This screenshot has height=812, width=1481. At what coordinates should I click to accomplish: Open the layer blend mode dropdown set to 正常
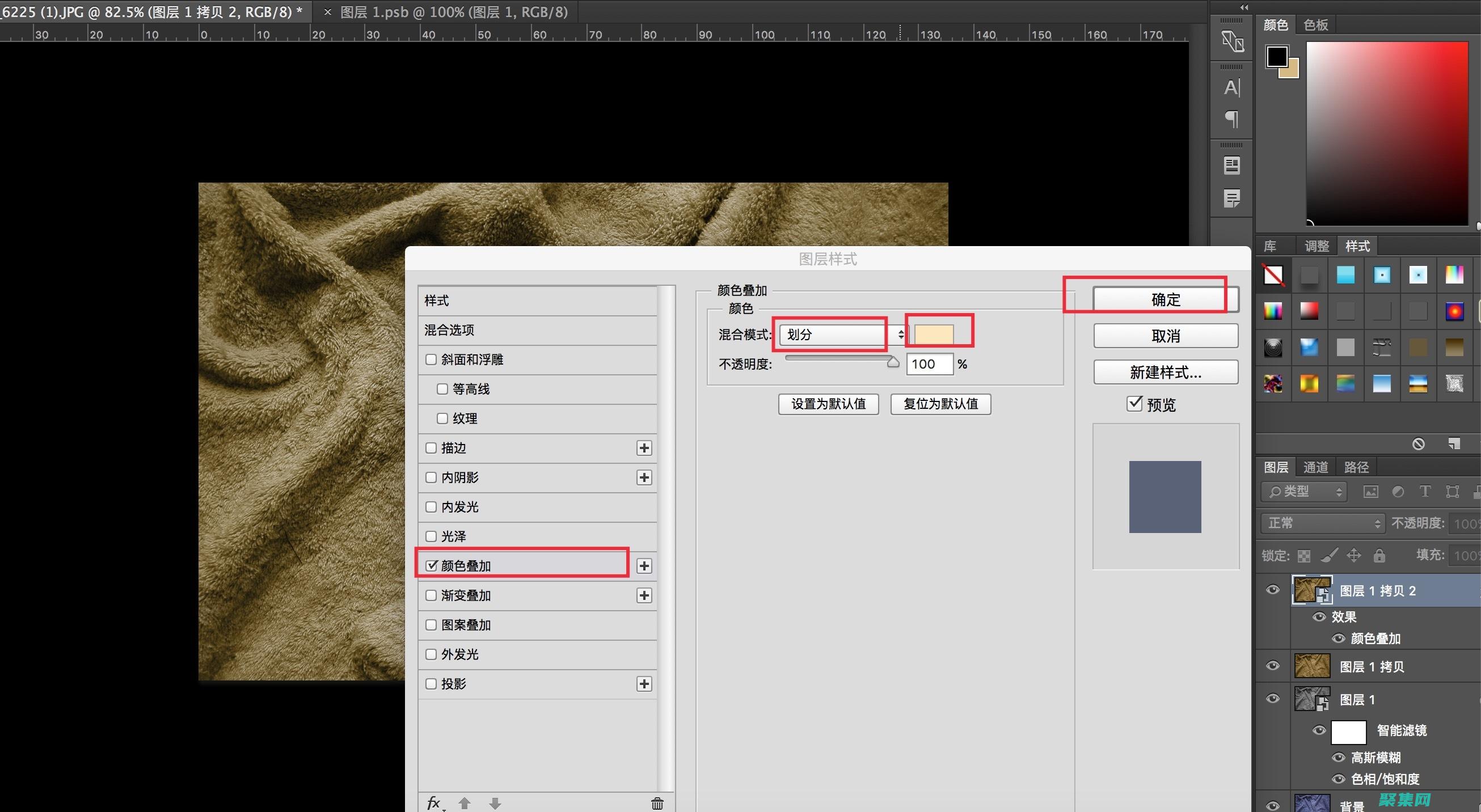click(x=1323, y=523)
